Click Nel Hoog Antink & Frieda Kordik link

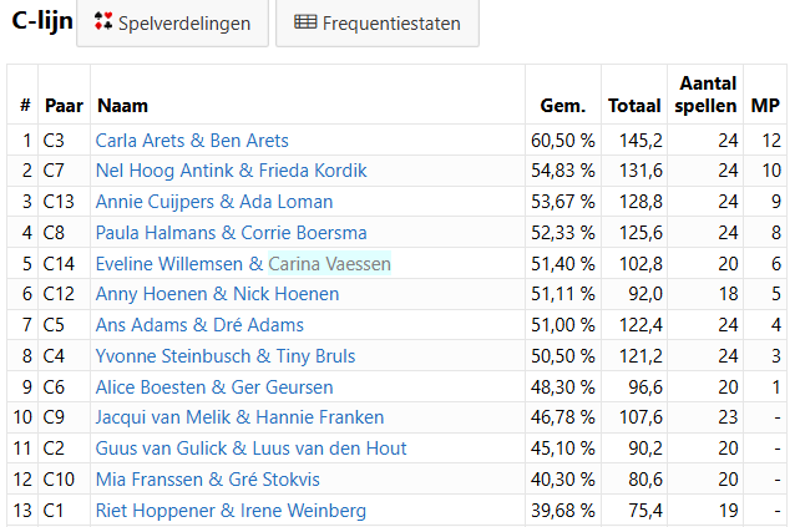coord(231,170)
